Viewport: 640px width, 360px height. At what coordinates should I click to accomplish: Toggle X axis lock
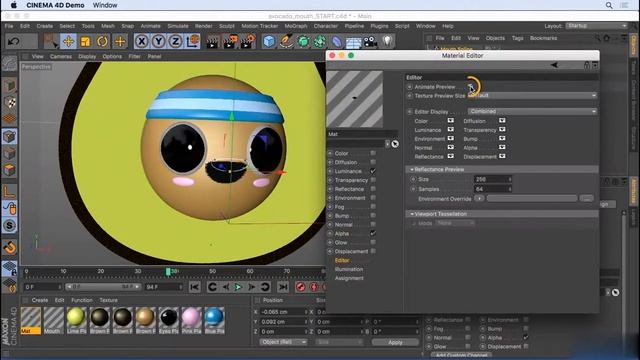click(142, 41)
